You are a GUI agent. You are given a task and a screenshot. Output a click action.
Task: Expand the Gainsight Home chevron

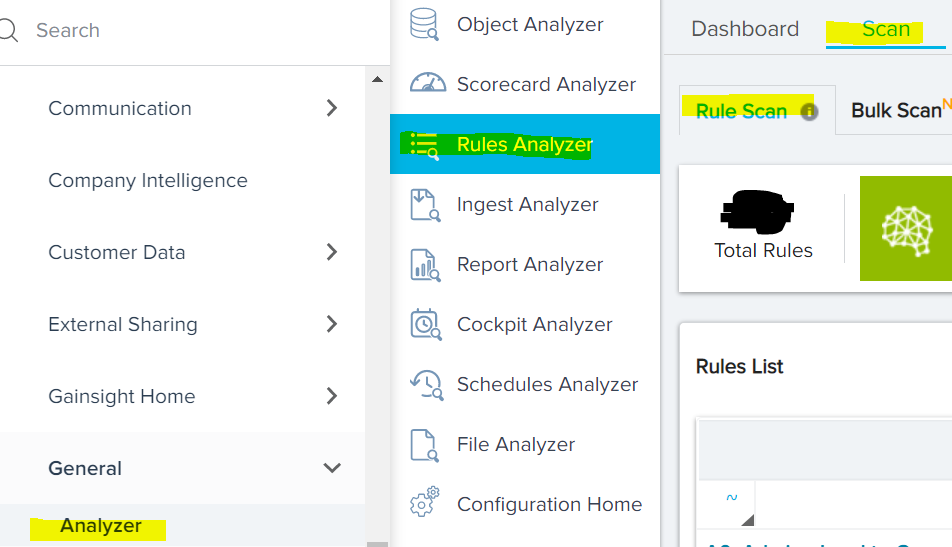click(x=332, y=396)
